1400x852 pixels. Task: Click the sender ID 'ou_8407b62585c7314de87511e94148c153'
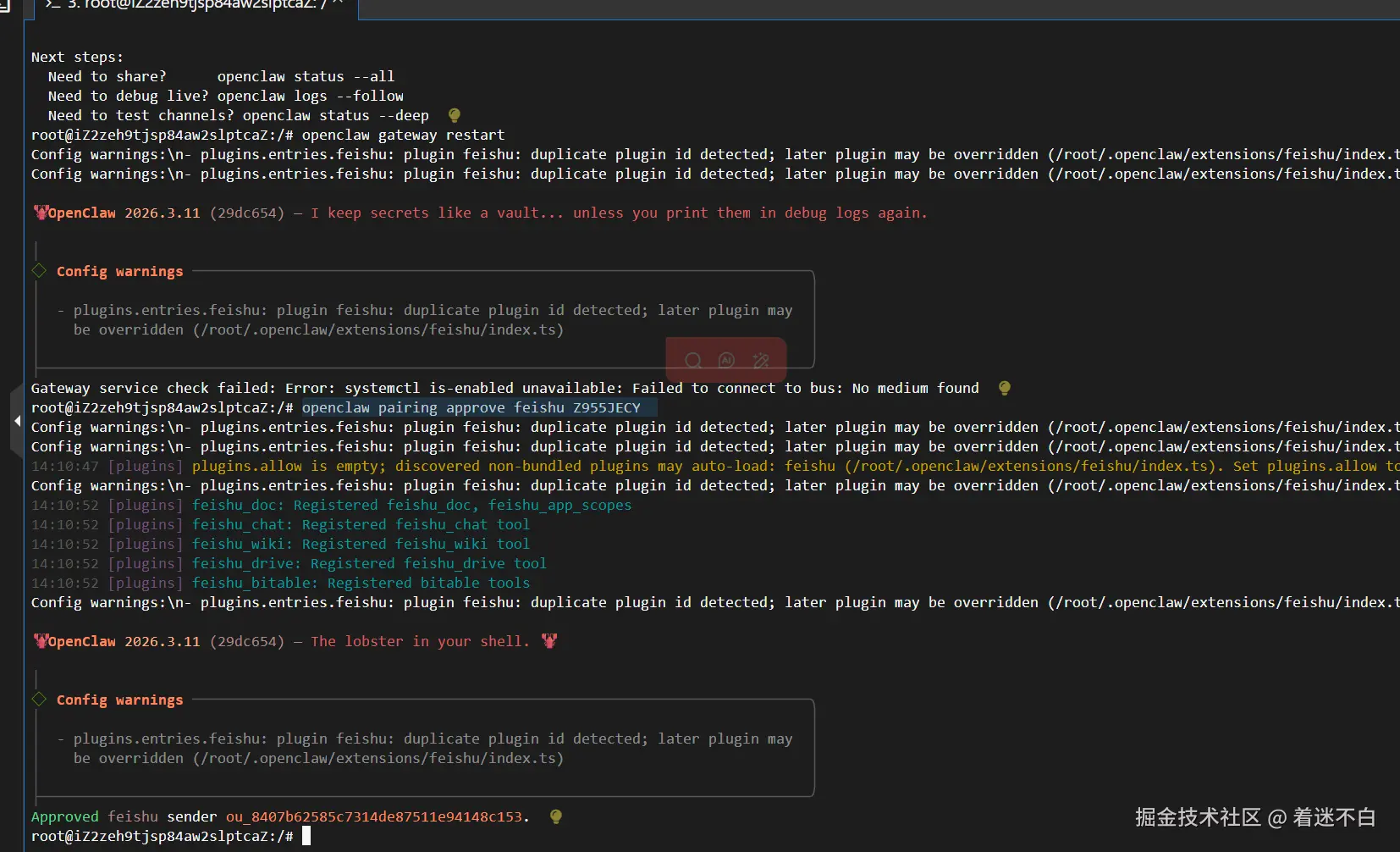(x=373, y=816)
